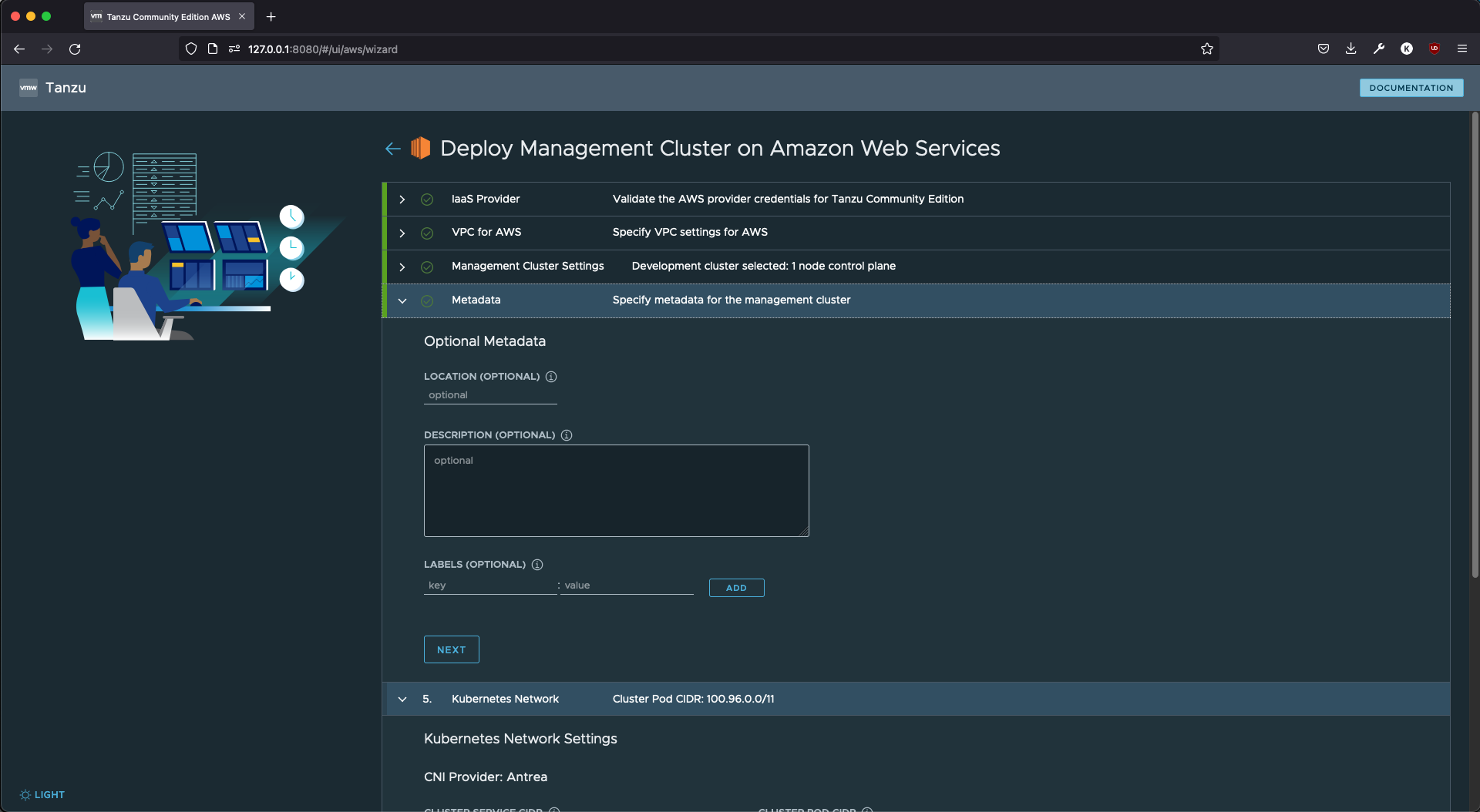Collapse the Metadata step
Screen dimensions: 1480x812
[402, 300]
